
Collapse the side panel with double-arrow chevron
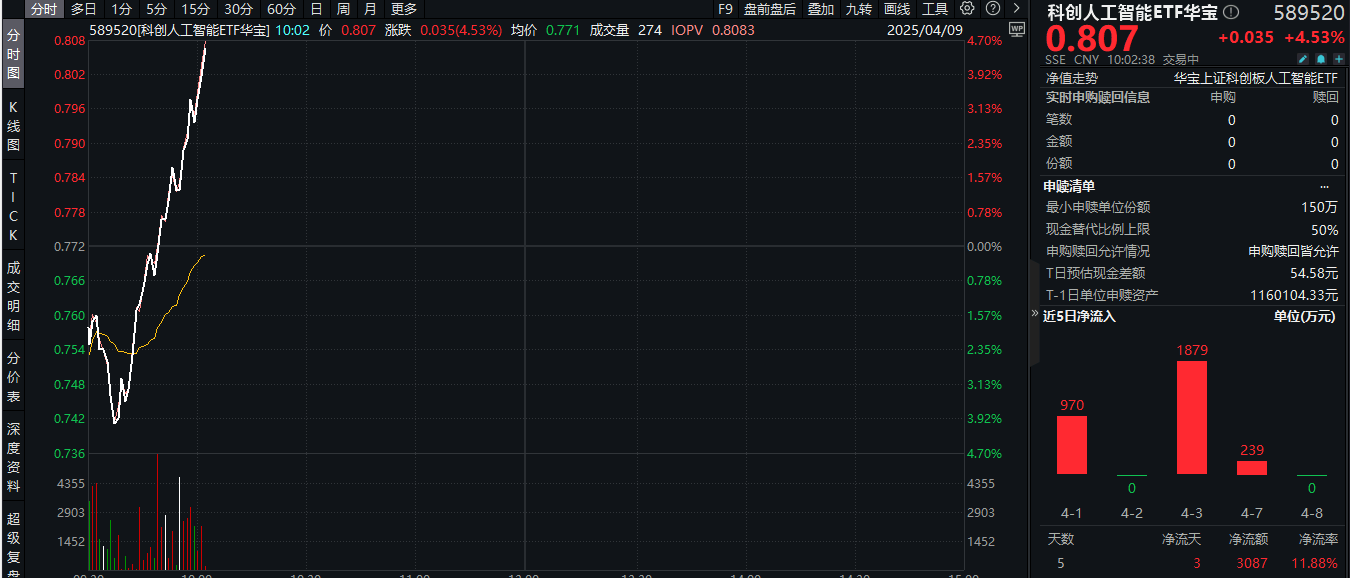[x=1036, y=315]
